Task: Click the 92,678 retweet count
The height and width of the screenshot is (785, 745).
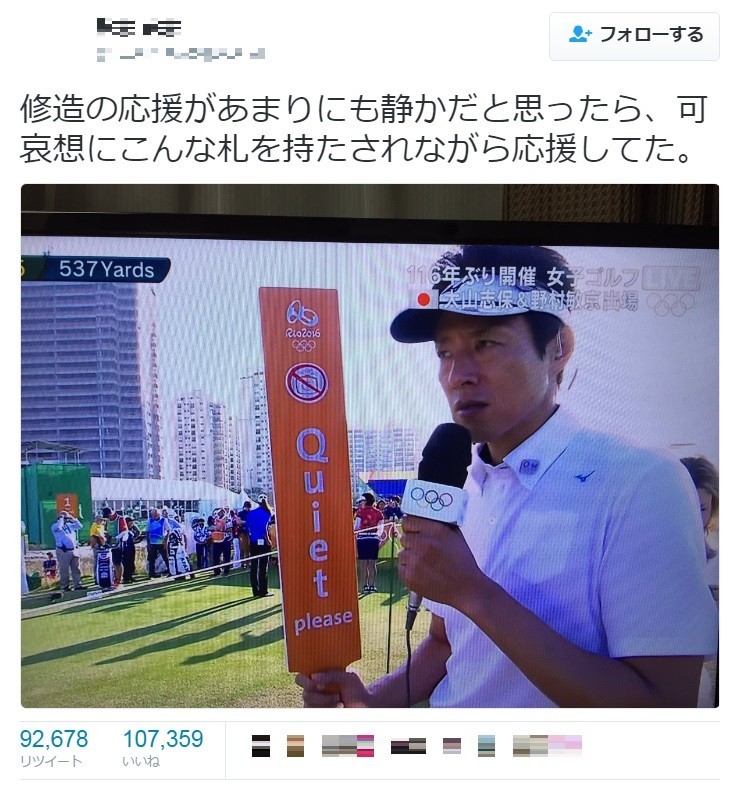Action: tap(54, 739)
